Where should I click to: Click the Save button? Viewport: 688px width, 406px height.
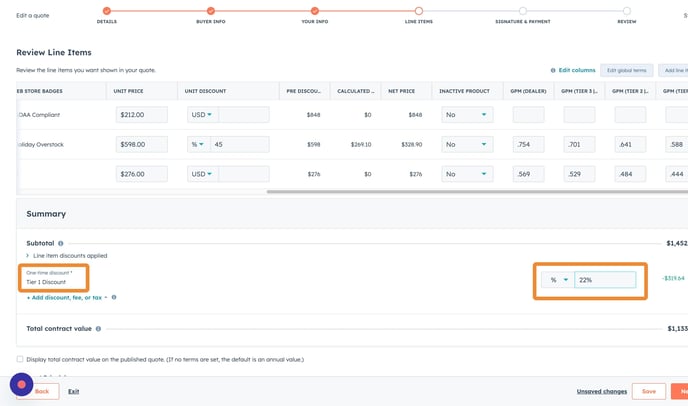pos(649,391)
